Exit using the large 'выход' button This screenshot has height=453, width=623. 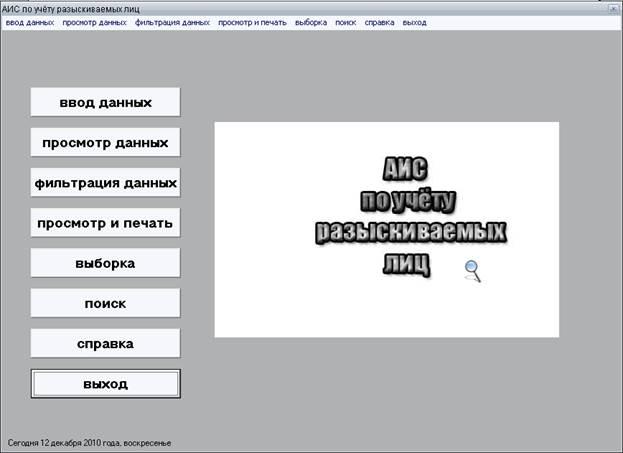click(105, 383)
